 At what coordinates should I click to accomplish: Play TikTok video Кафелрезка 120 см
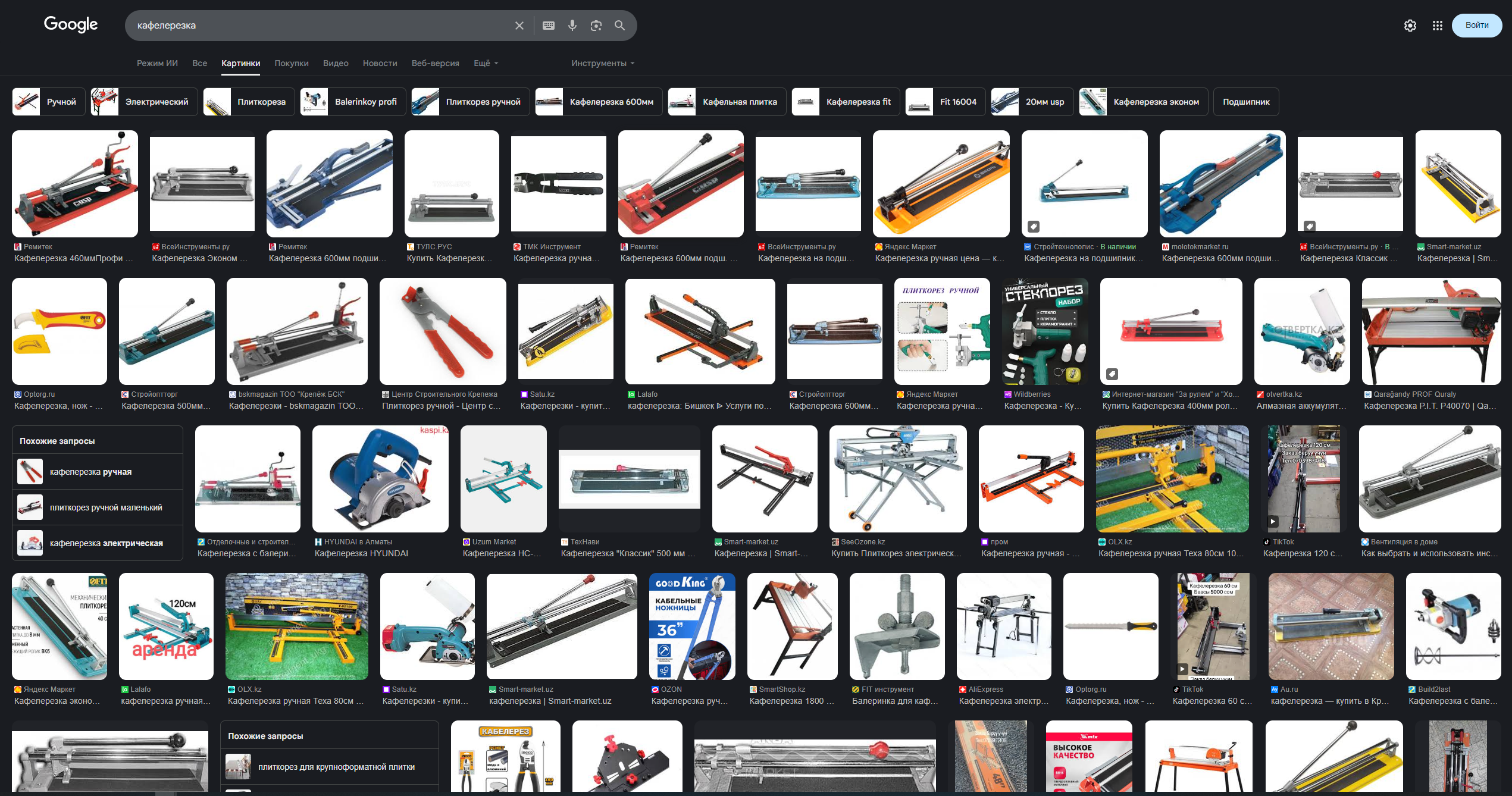1304,478
